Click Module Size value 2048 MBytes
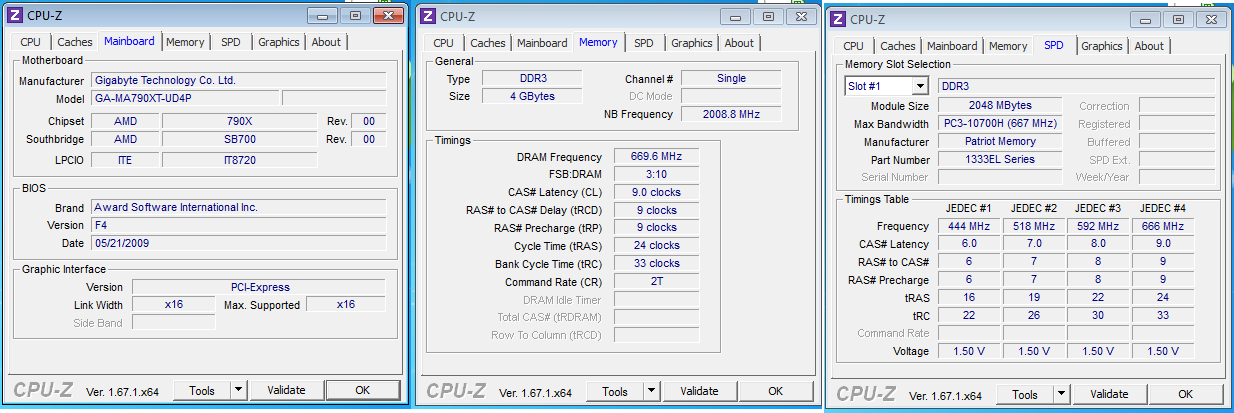1234x413 pixels. (1000, 105)
